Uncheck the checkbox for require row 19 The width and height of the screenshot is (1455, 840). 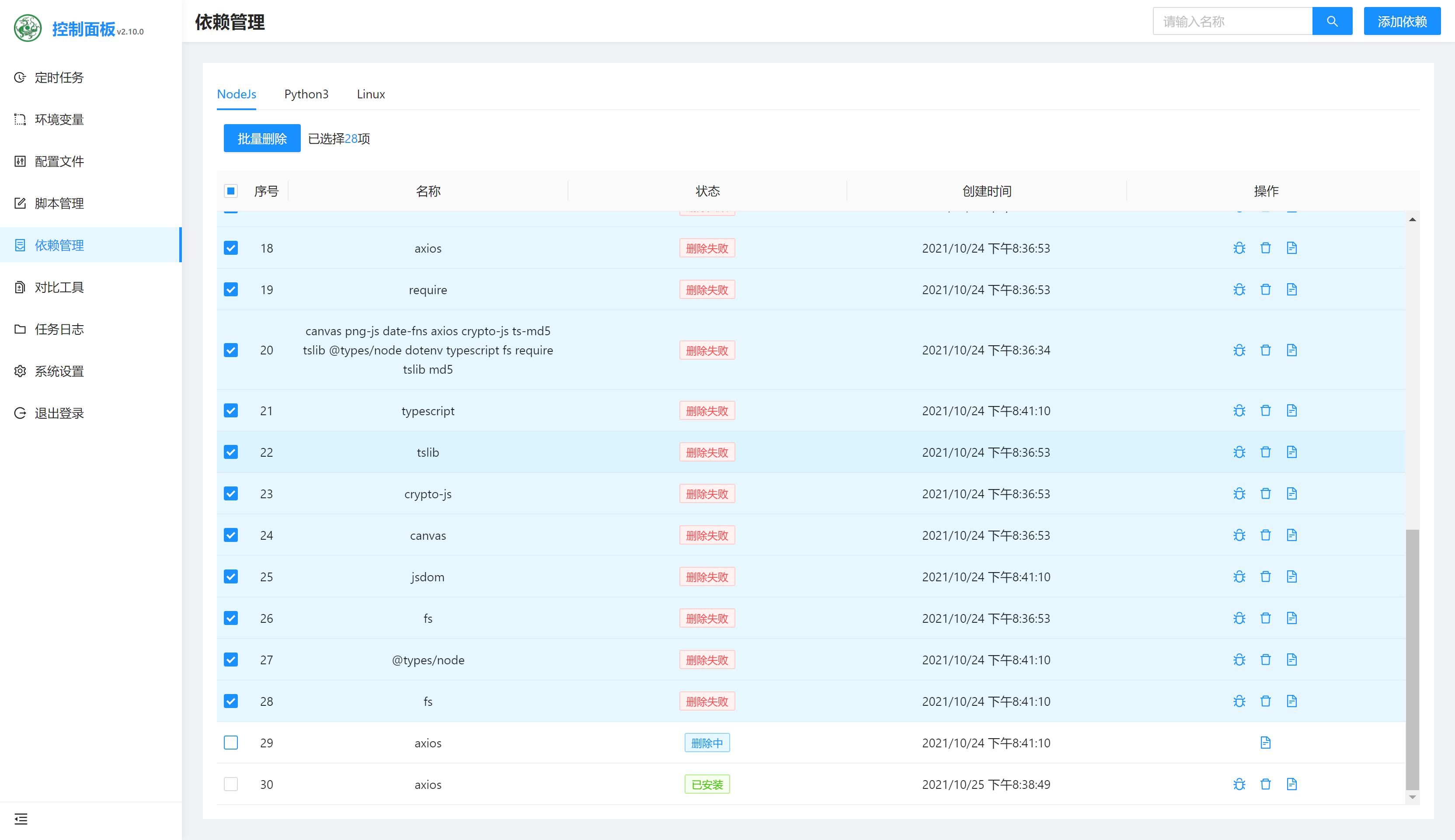[230, 289]
